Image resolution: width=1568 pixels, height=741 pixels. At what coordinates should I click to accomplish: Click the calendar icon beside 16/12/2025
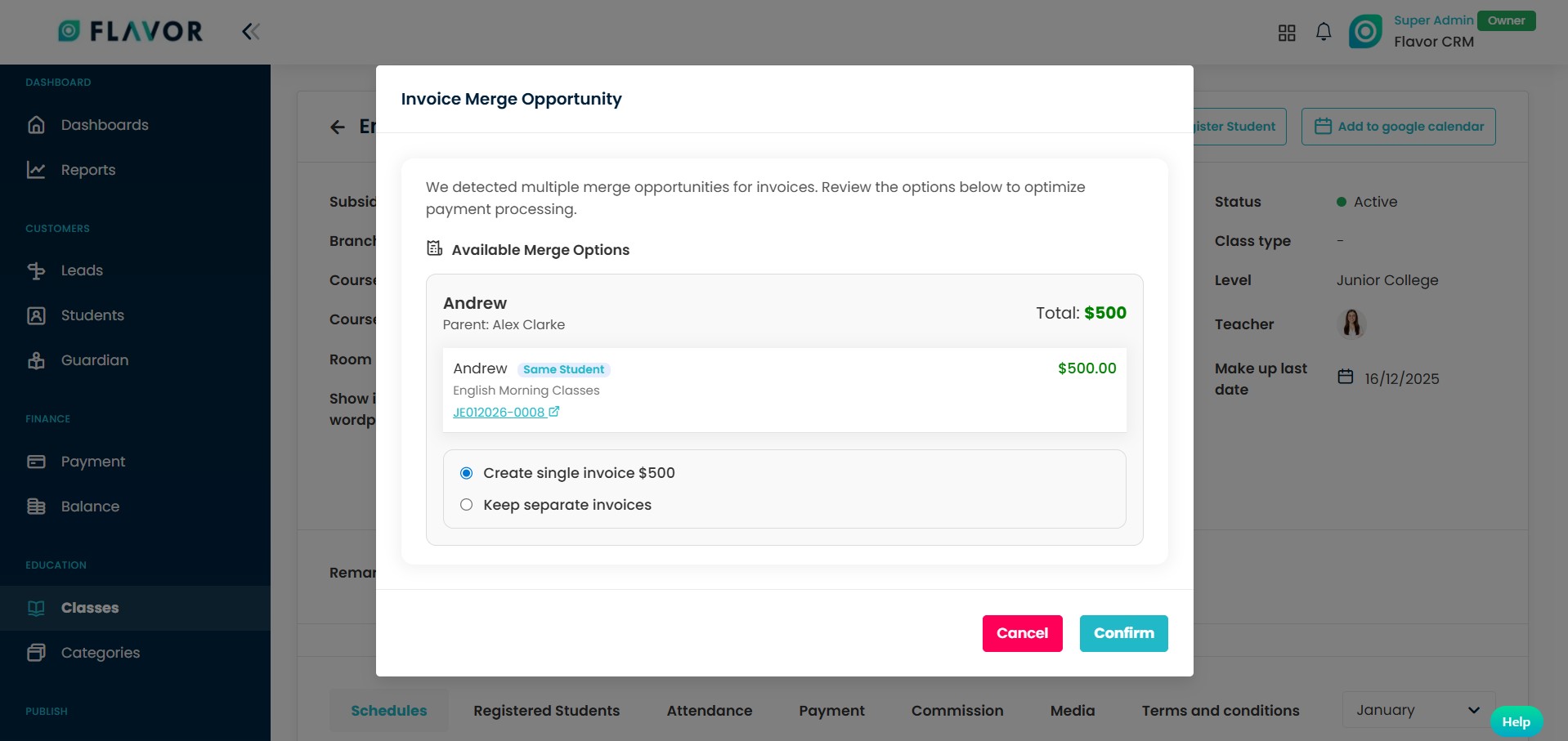(1345, 377)
